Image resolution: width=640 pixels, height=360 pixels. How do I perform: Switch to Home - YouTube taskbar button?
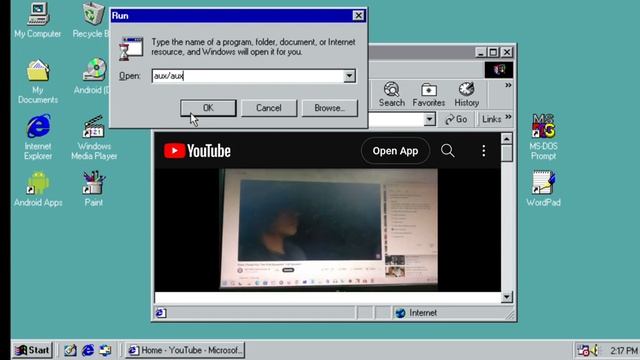tap(185, 350)
